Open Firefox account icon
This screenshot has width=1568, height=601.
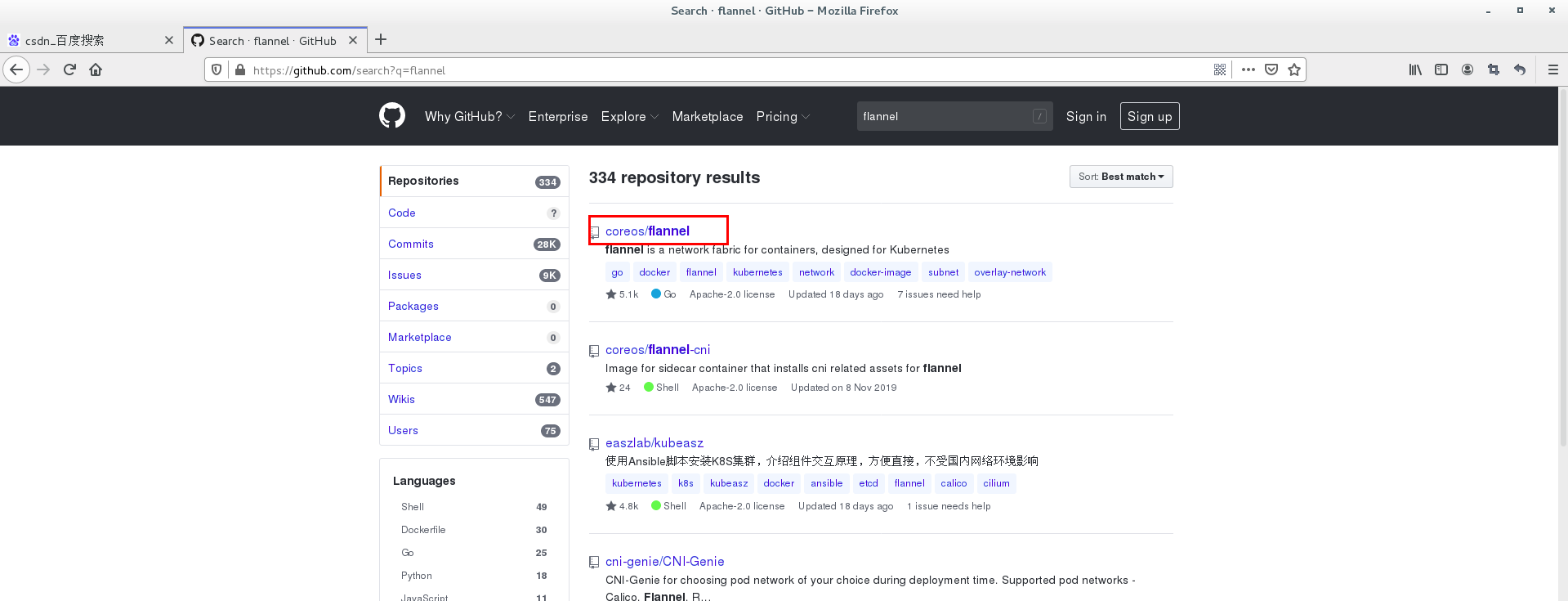pos(1467,70)
